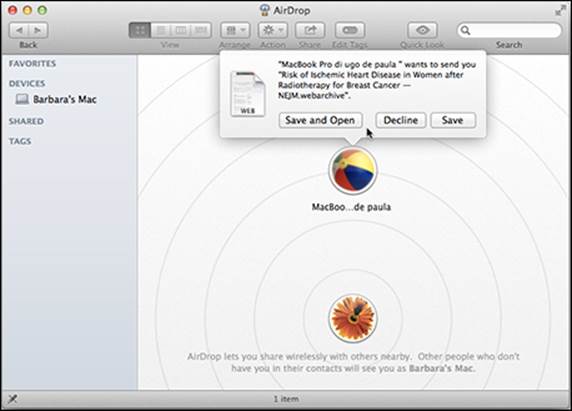572x411 pixels.
Task: Minimize window with yellow button
Action: [x=28, y=10]
